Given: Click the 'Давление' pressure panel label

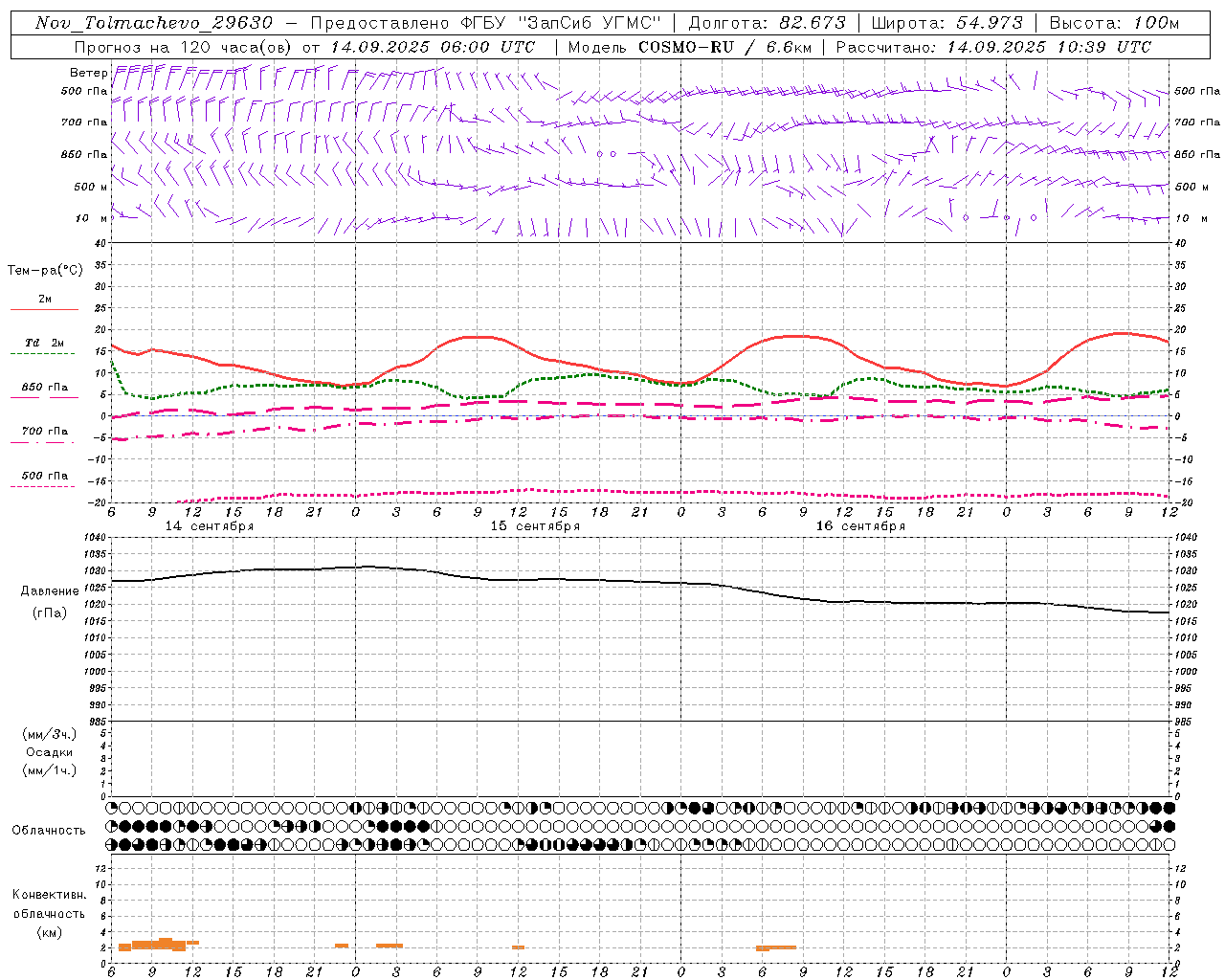Looking at the screenshot, I should [x=49, y=591].
